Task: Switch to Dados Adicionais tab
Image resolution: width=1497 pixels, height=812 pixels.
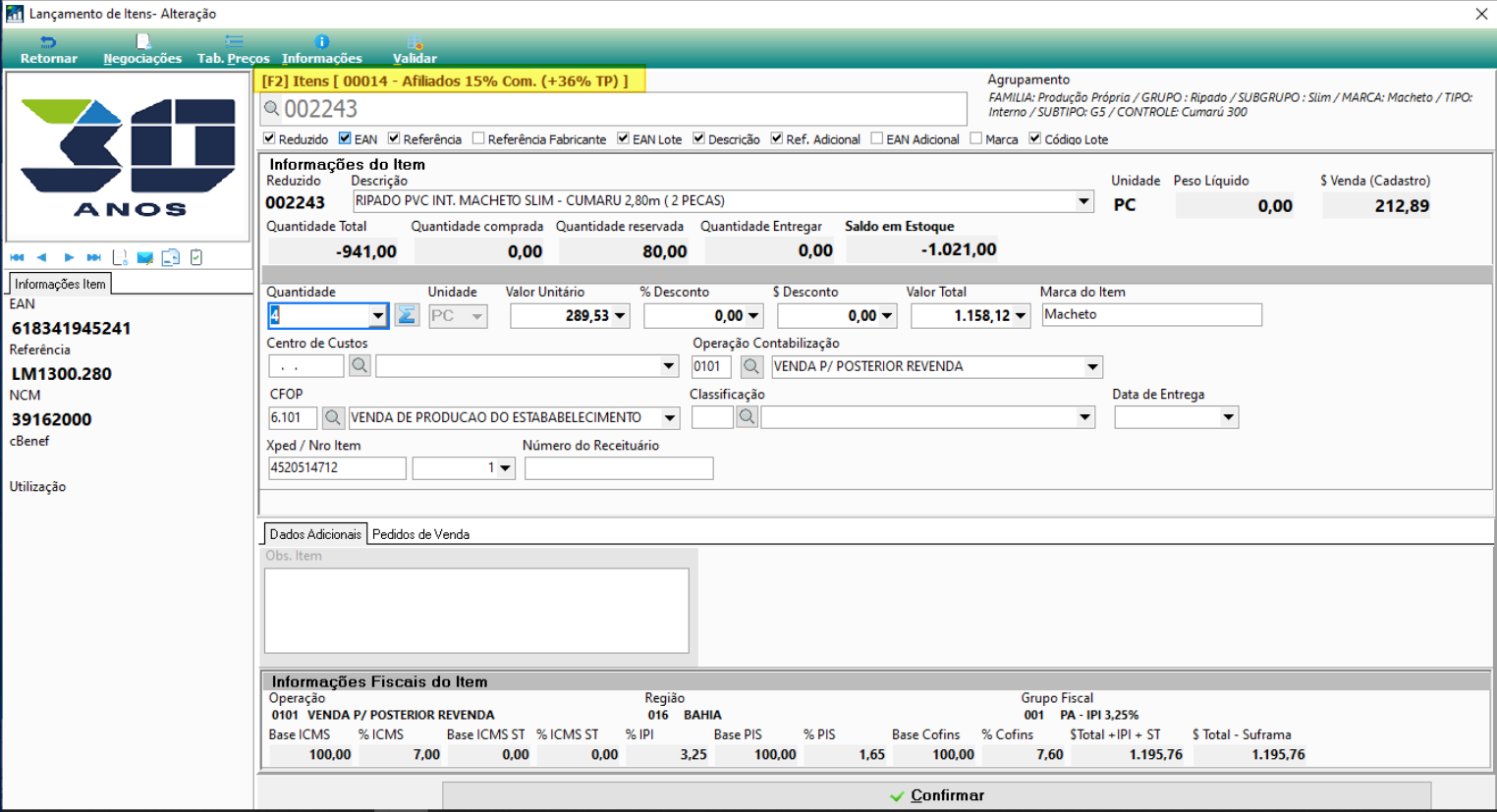Action: coord(315,534)
